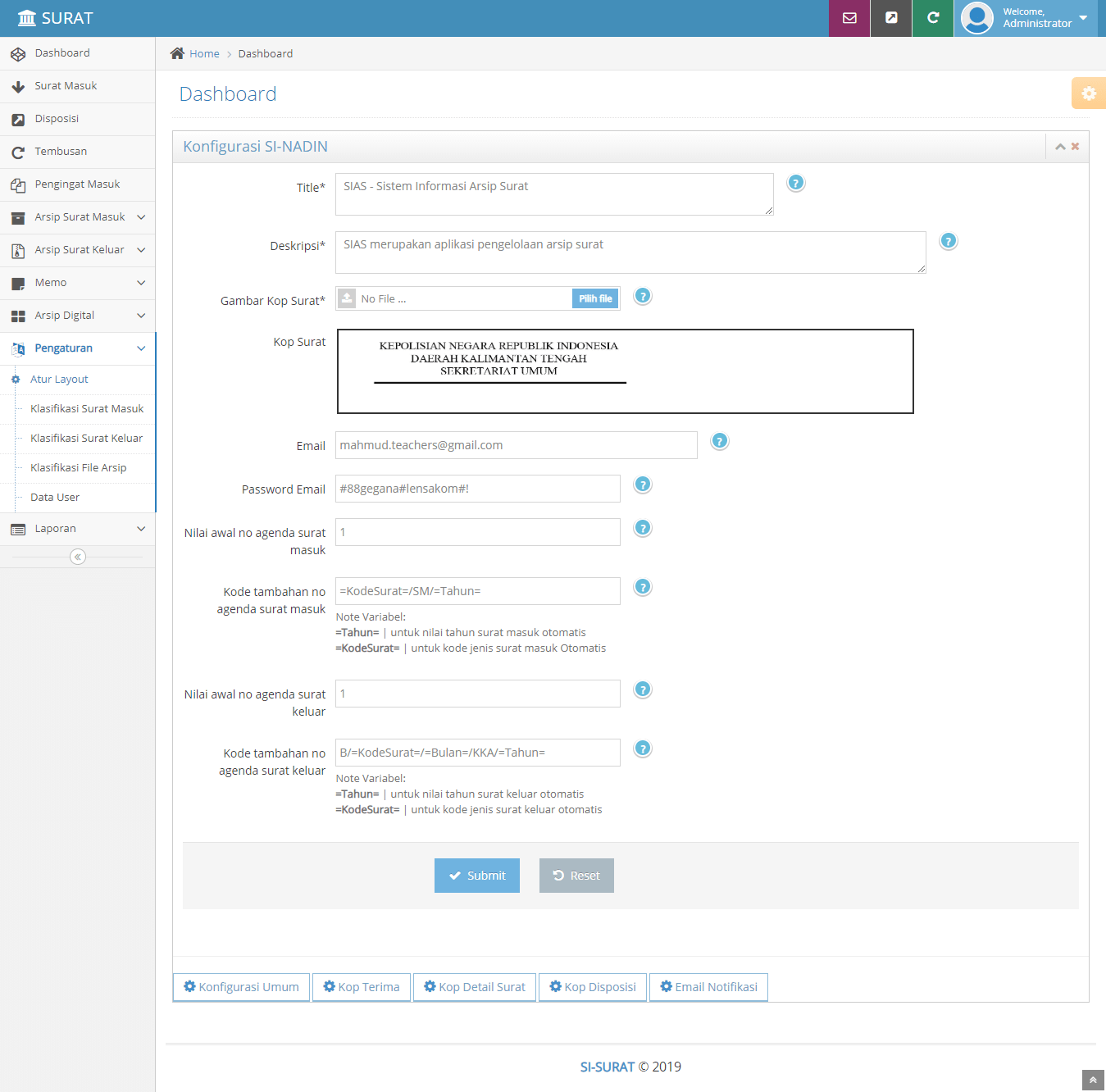This screenshot has width=1106, height=1092.
Task: Open Disposisi in the sidebar
Action: coord(78,119)
